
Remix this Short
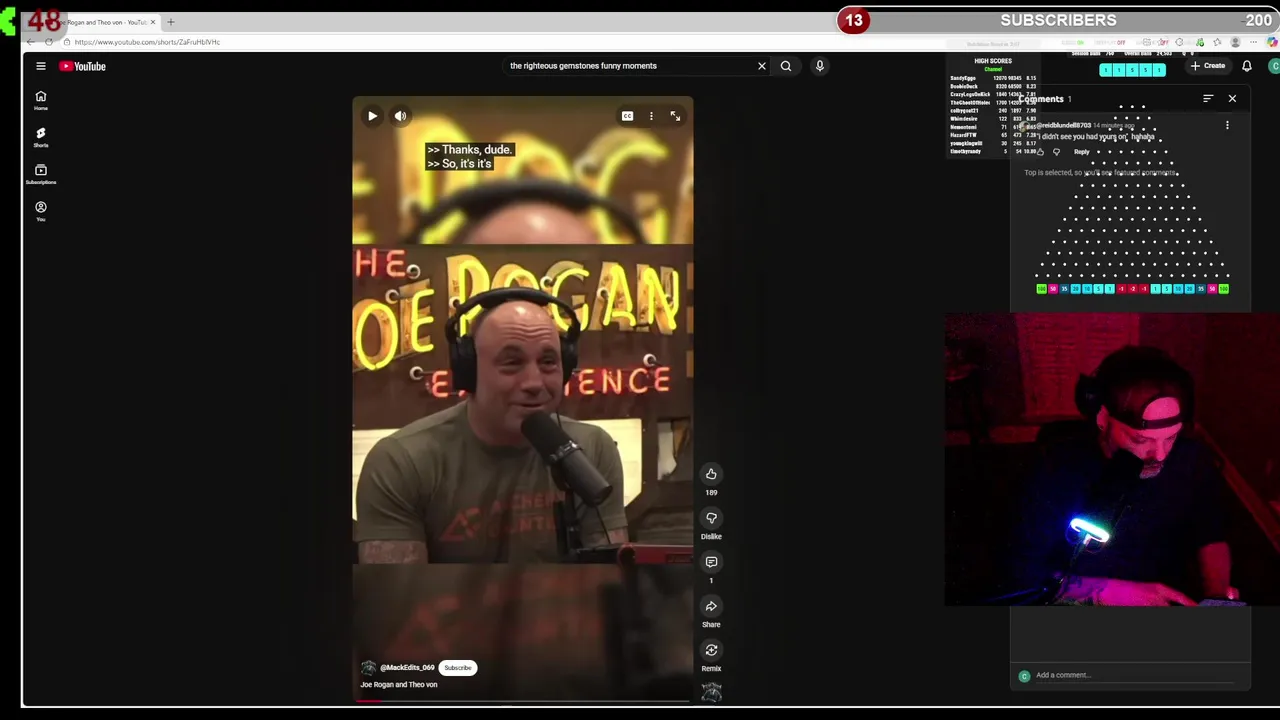[711, 650]
